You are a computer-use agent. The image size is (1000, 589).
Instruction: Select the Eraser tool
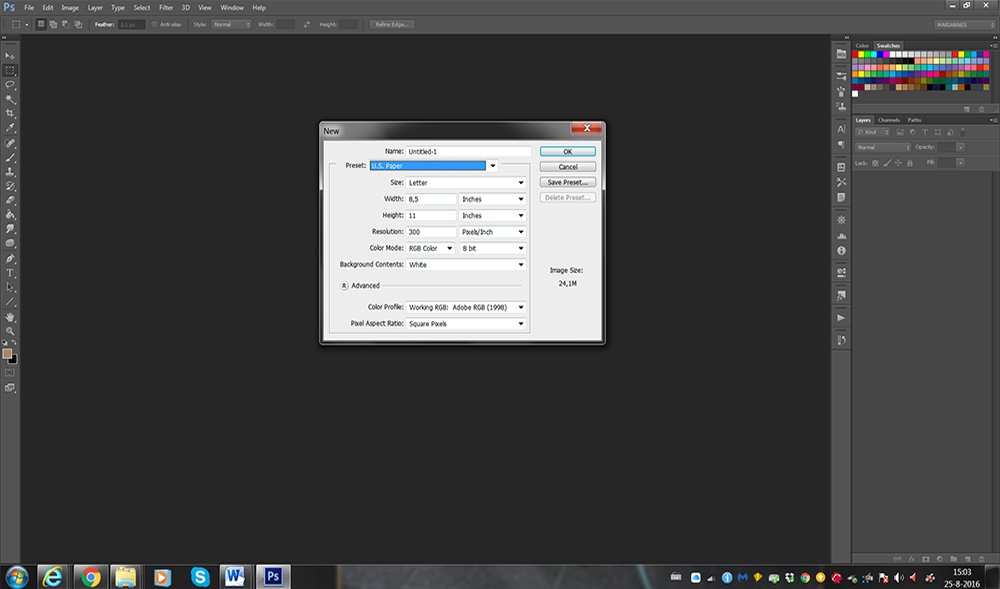point(10,200)
